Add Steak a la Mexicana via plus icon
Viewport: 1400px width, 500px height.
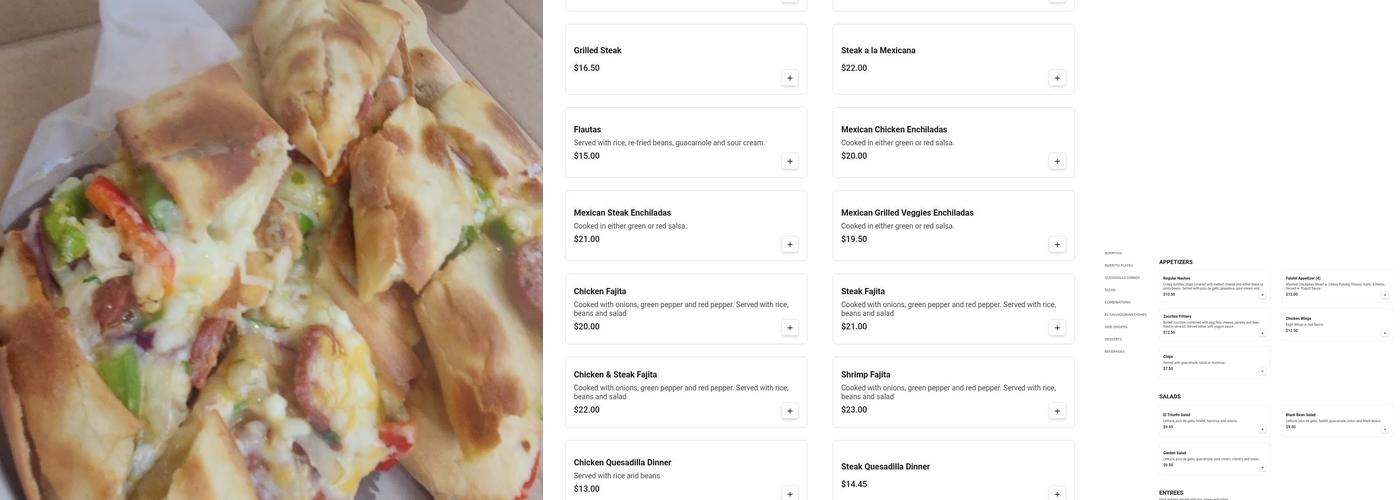pos(1057,78)
